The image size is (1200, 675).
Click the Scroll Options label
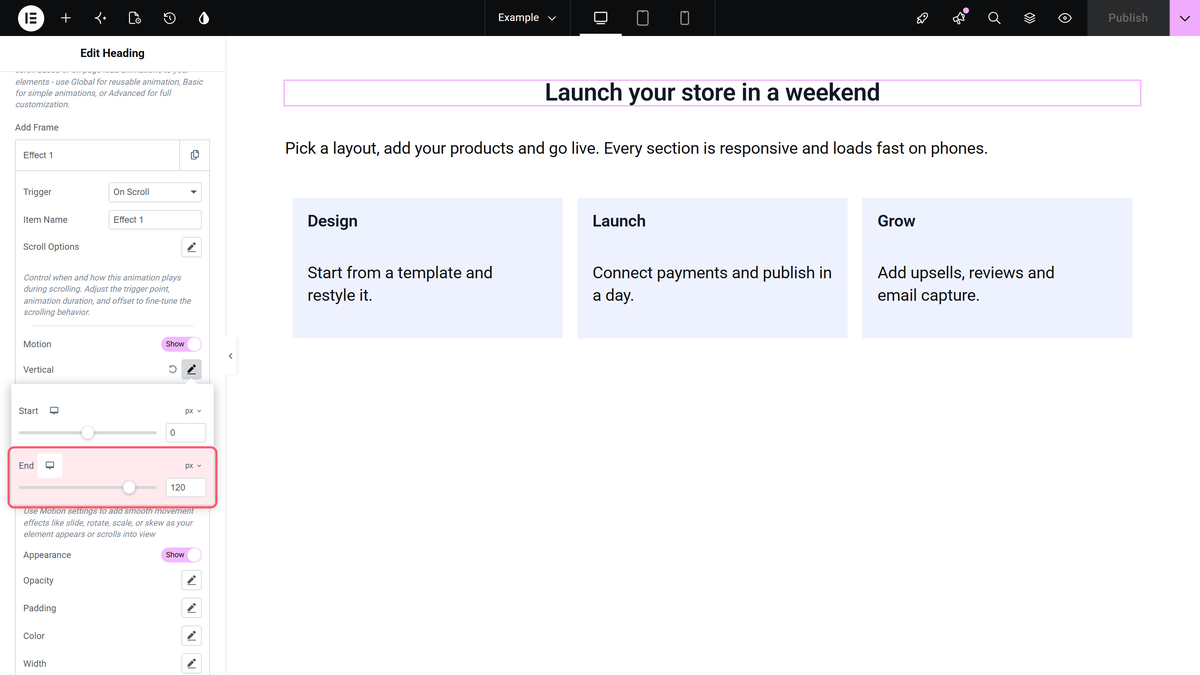point(51,247)
